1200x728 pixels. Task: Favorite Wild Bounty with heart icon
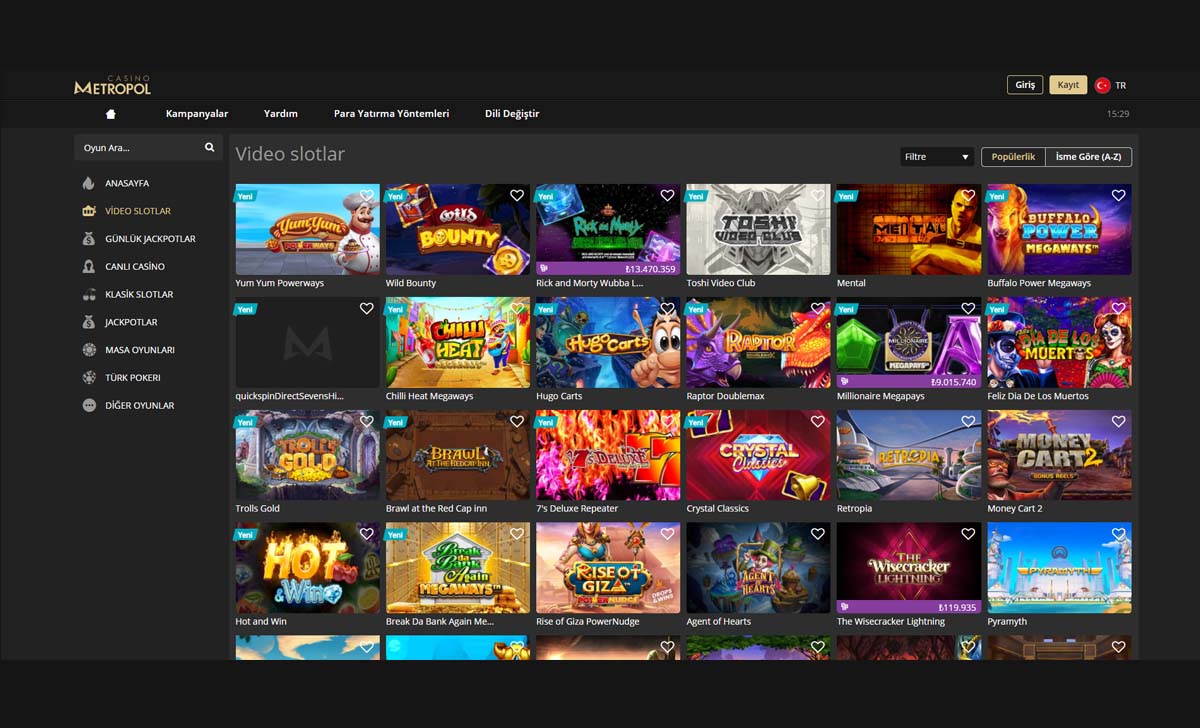pyautogui.click(x=517, y=196)
